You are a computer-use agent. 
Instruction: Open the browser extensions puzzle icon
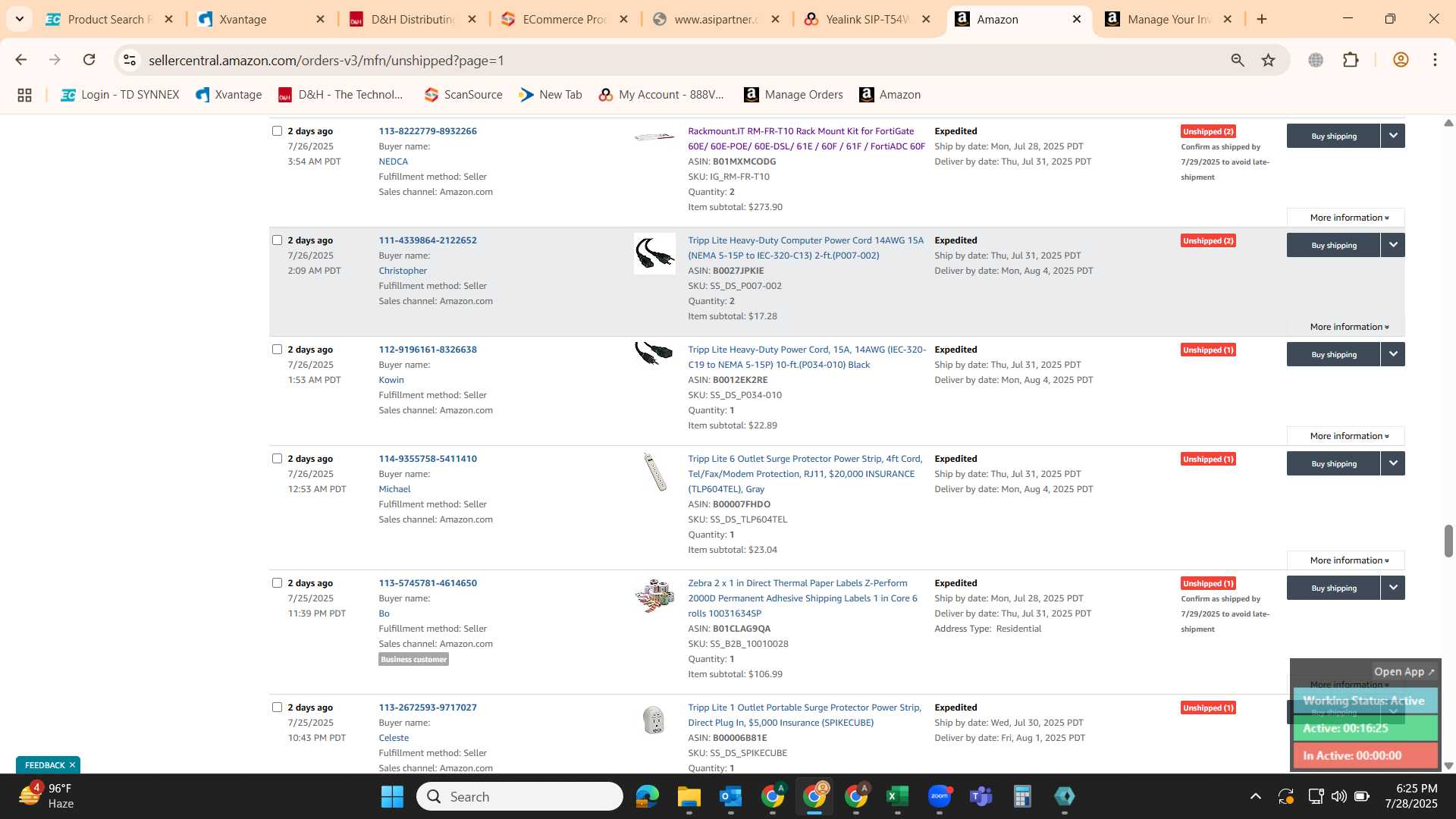[x=1351, y=60]
